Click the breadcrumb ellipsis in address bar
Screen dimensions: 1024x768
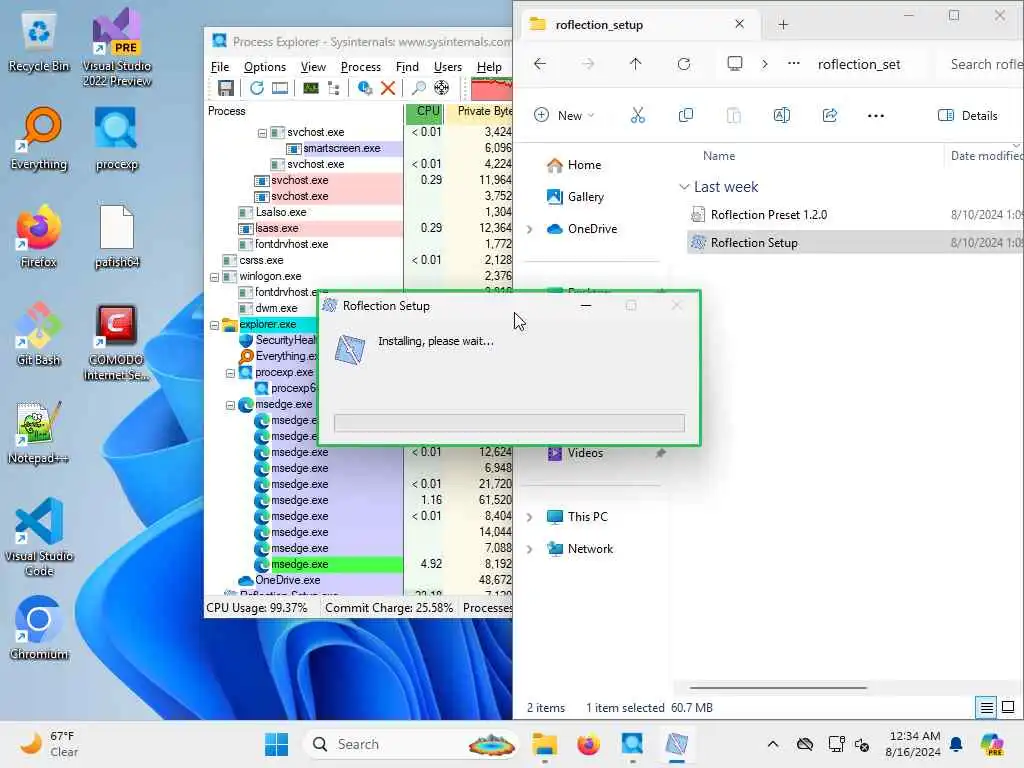click(x=793, y=64)
